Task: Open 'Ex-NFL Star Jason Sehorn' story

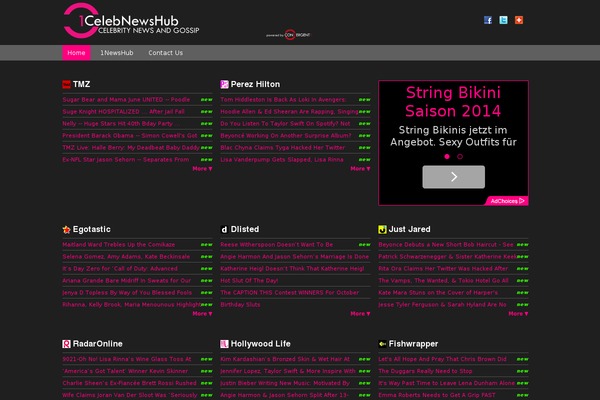Action: coord(126,160)
